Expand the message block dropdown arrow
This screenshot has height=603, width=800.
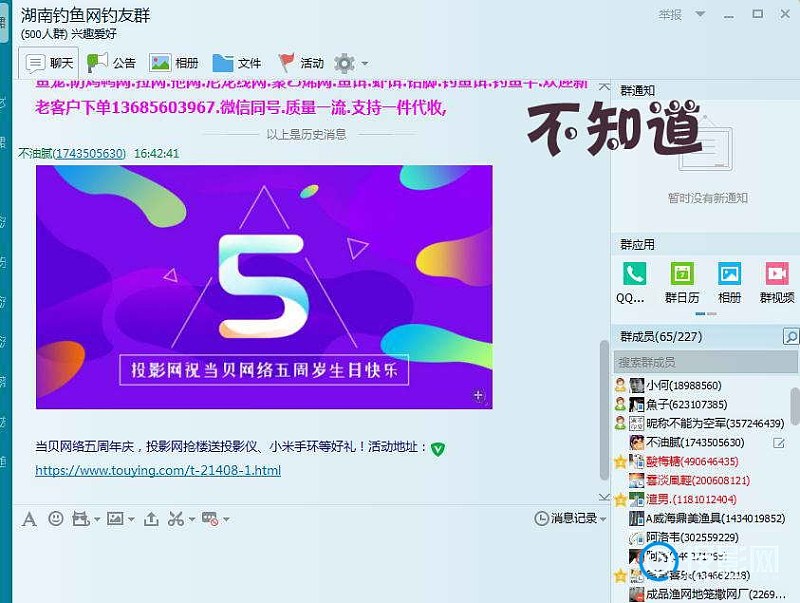pos(226,520)
